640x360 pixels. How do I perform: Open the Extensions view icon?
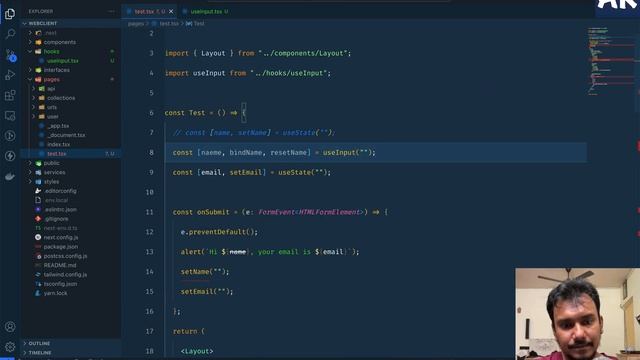coord(10,96)
